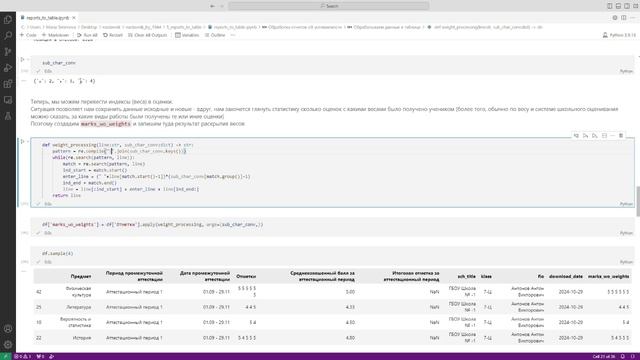Image resolution: width=640 pixels, height=360 pixels.
Task: Click the История table cell
Action: 83,338
